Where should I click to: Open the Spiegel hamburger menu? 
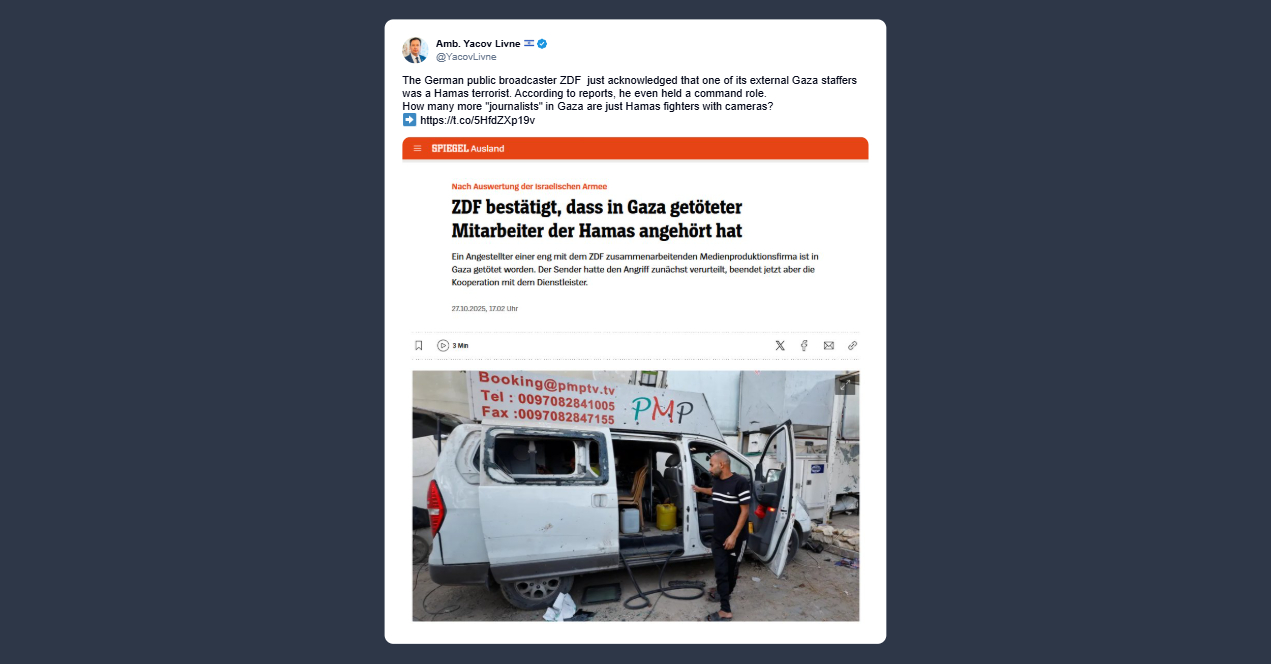pyautogui.click(x=417, y=148)
